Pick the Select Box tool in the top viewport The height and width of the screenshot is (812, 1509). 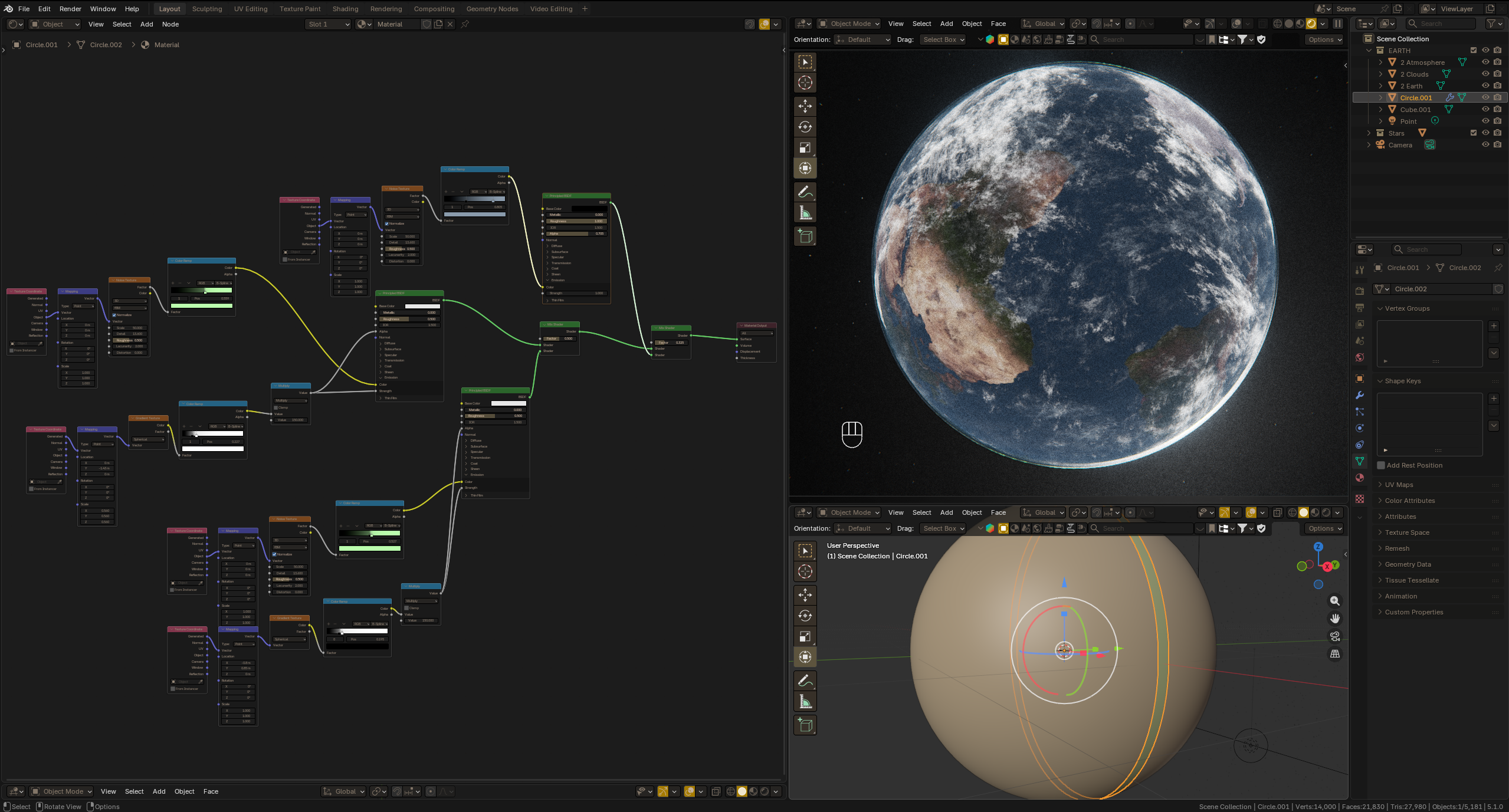805,62
